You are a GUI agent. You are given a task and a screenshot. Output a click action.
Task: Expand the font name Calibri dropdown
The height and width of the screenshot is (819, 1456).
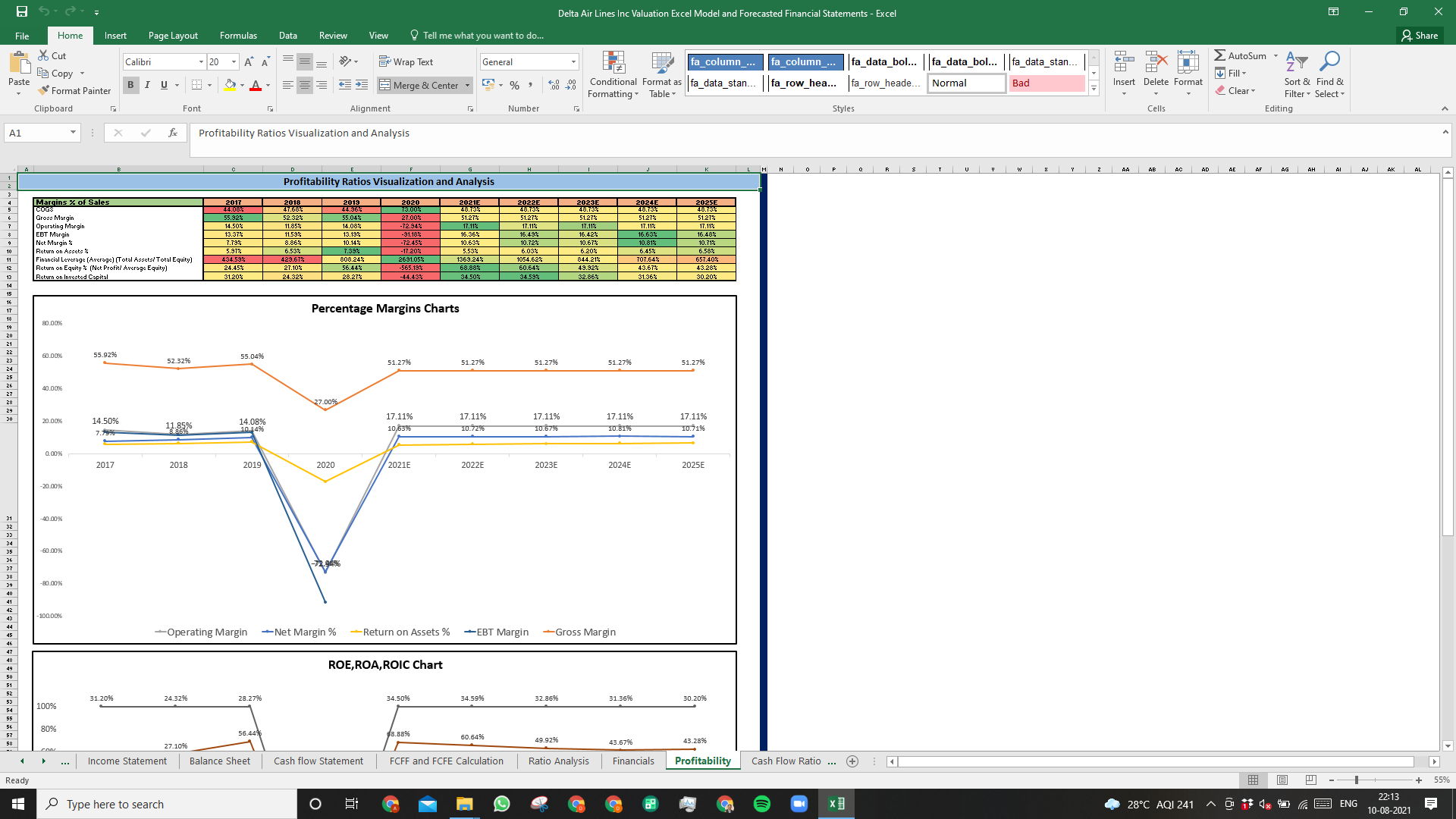pos(201,61)
